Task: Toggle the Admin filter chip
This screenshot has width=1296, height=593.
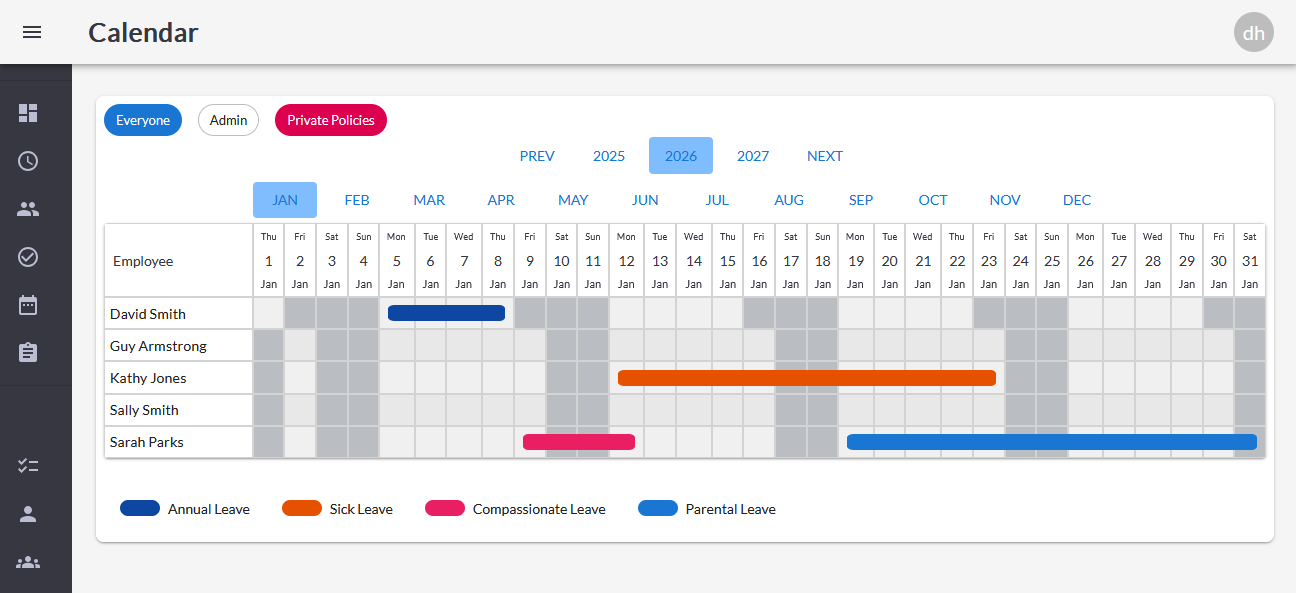Action: [x=228, y=120]
